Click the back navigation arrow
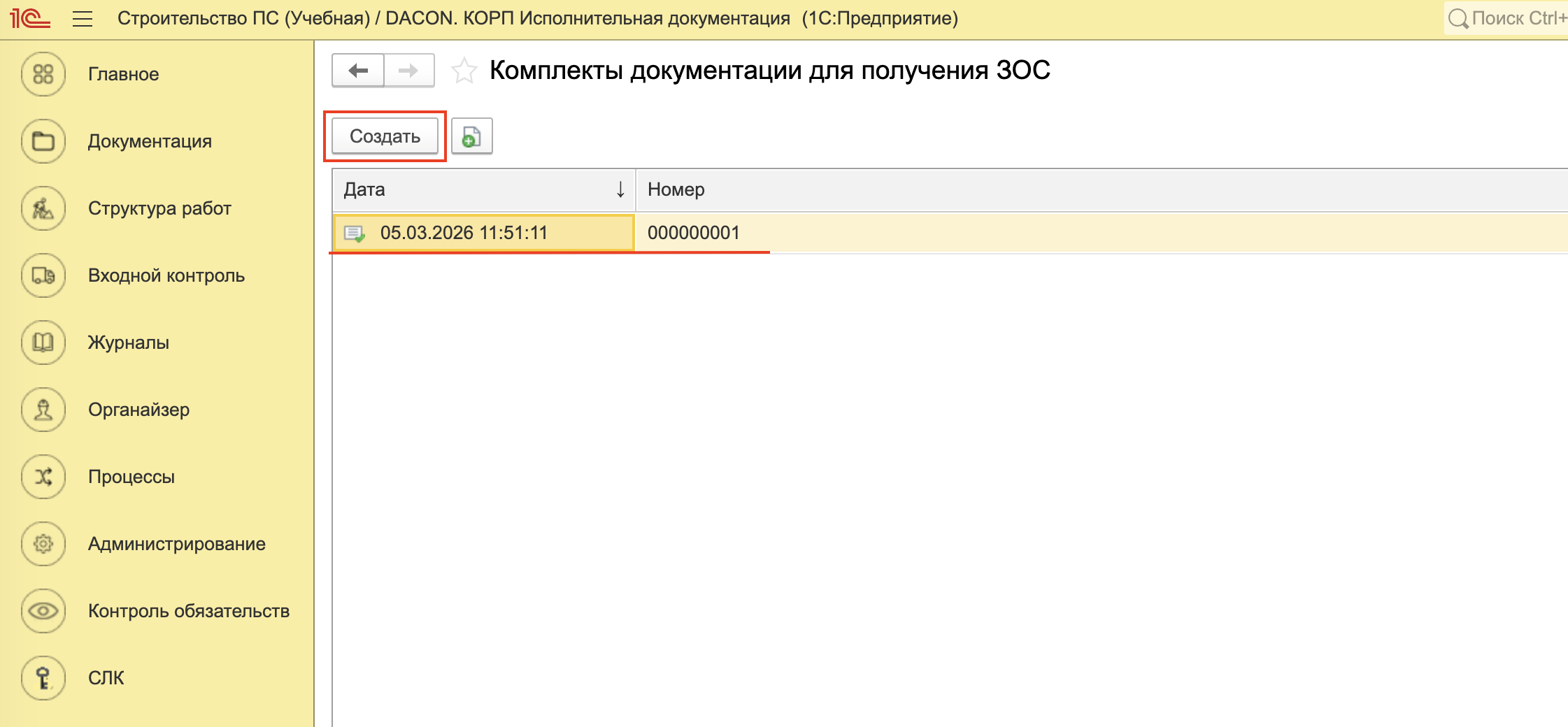Image resolution: width=1568 pixels, height=727 pixels. point(358,71)
